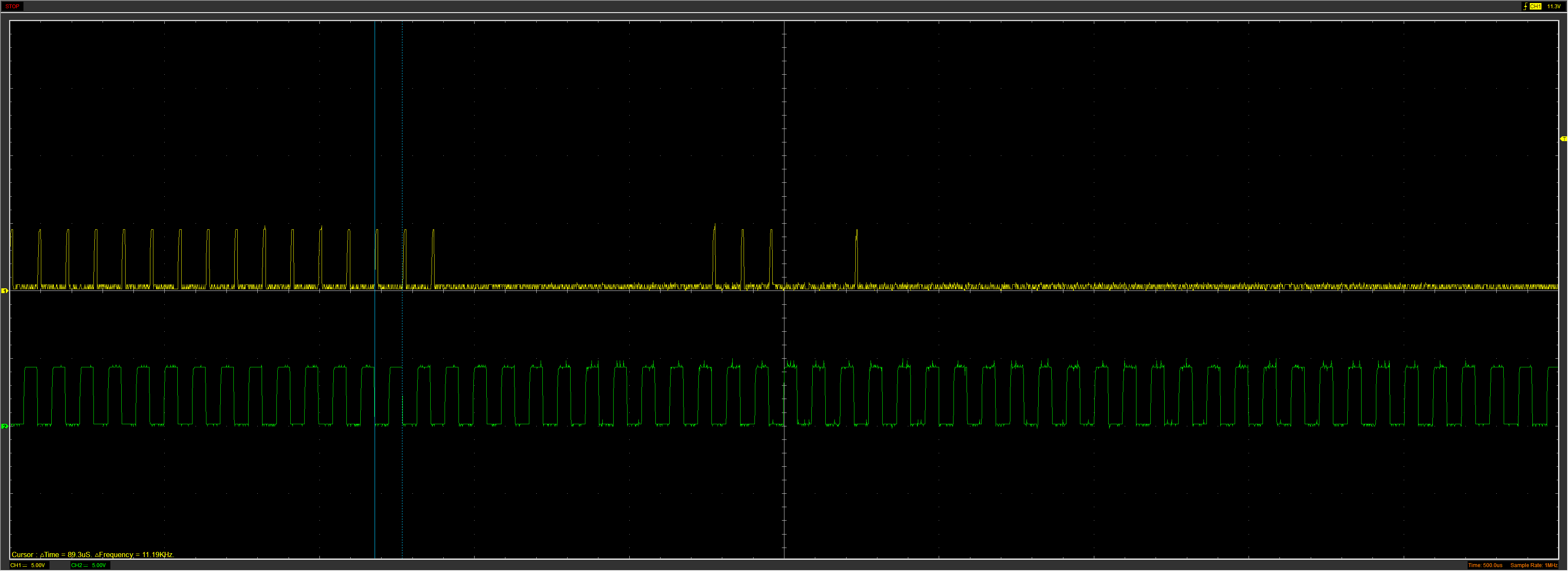1568x571 pixels.
Task: Click the green channel 2 ground marker
Action: (4, 426)
